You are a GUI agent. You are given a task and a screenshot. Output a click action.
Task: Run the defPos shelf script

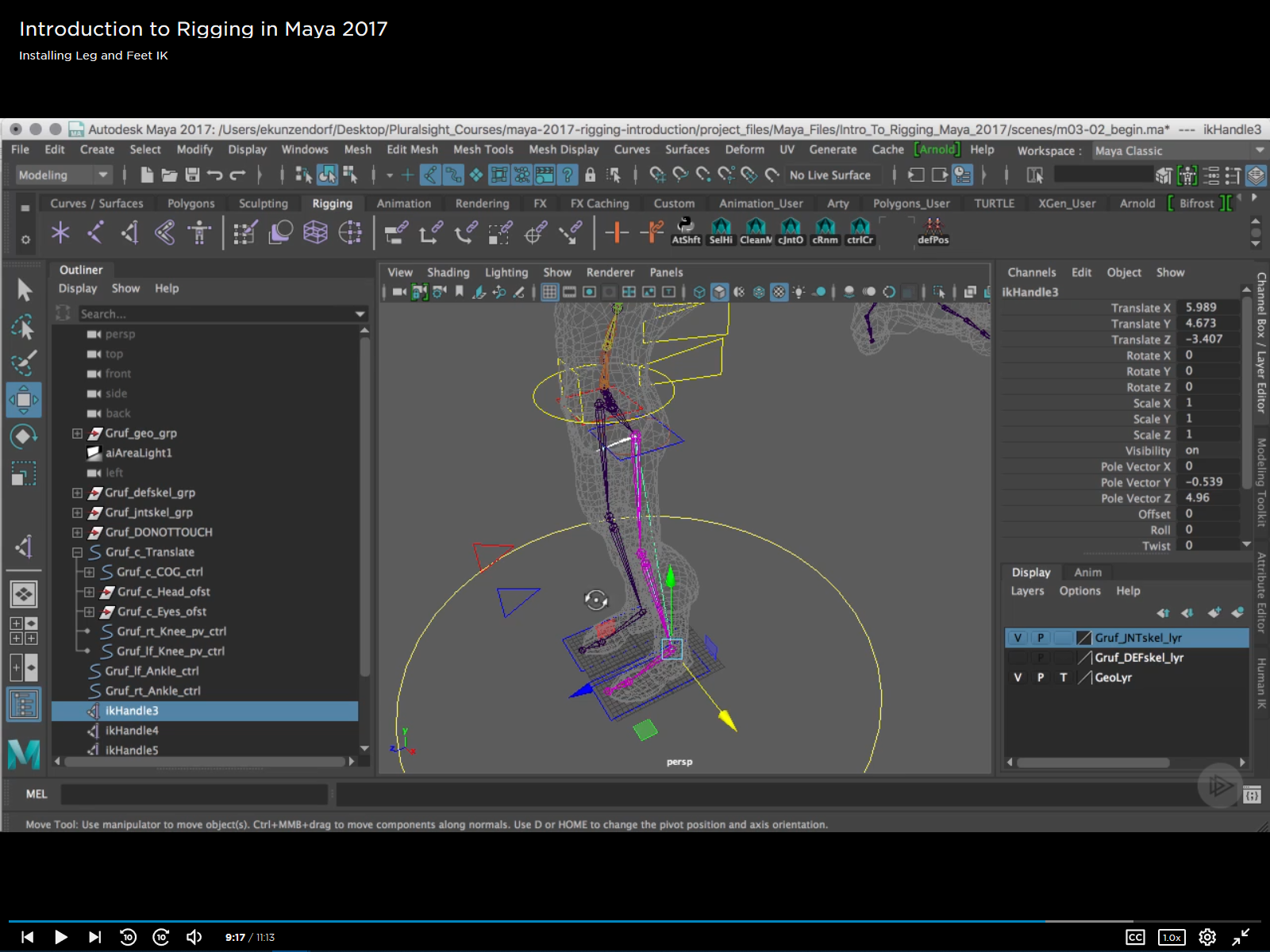(x=933, y=231)
